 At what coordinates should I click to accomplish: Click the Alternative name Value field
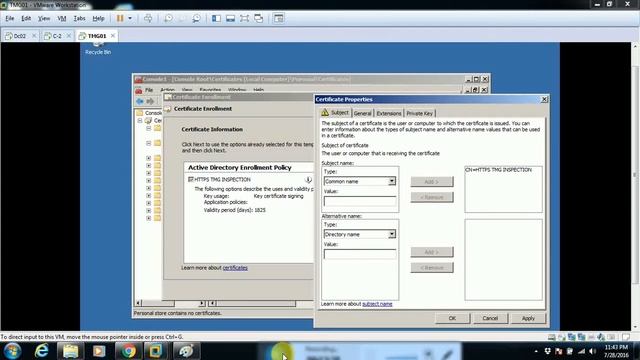pos(360,254)
